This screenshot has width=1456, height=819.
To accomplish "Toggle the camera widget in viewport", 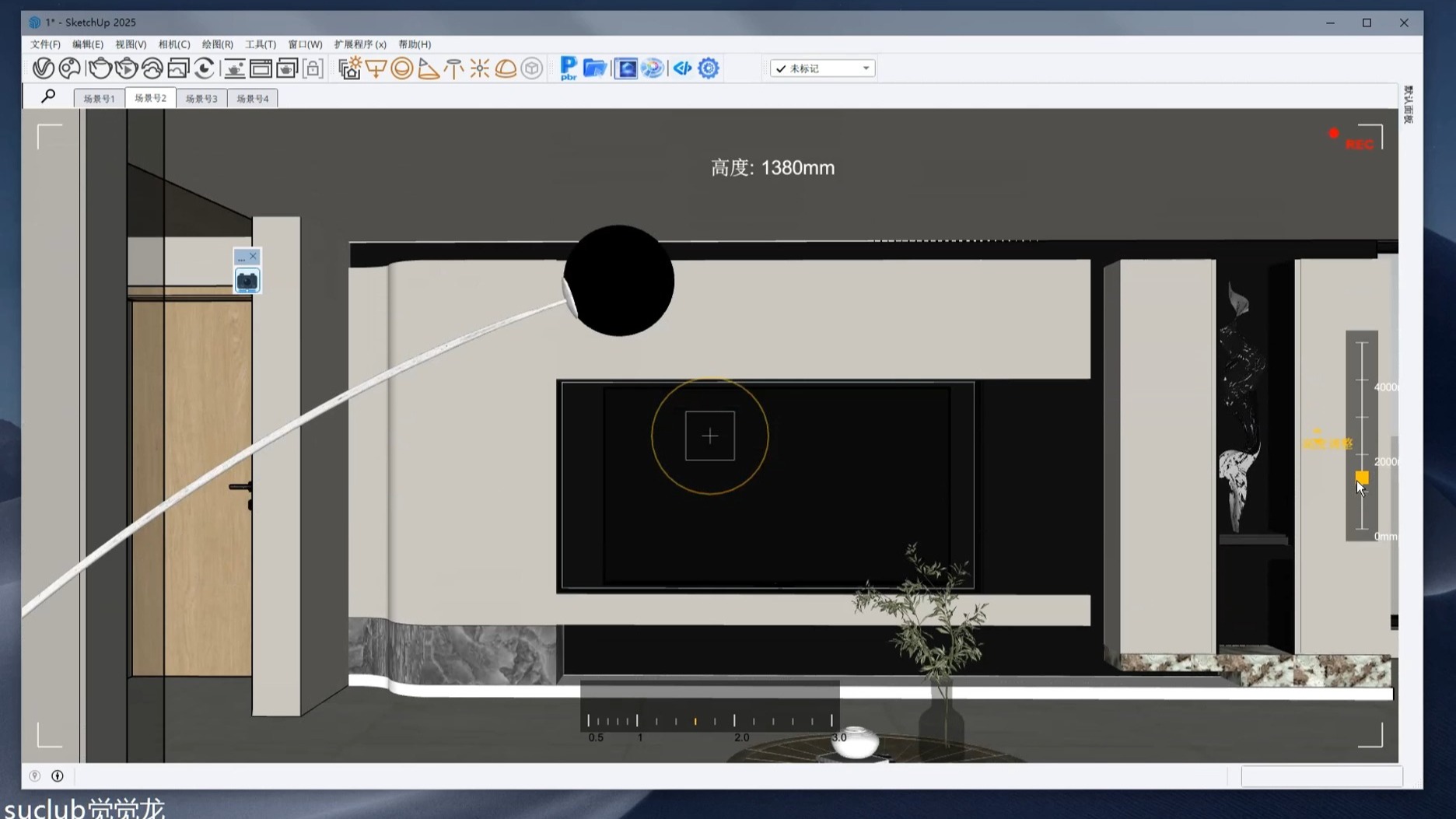I will coord(247,281).
